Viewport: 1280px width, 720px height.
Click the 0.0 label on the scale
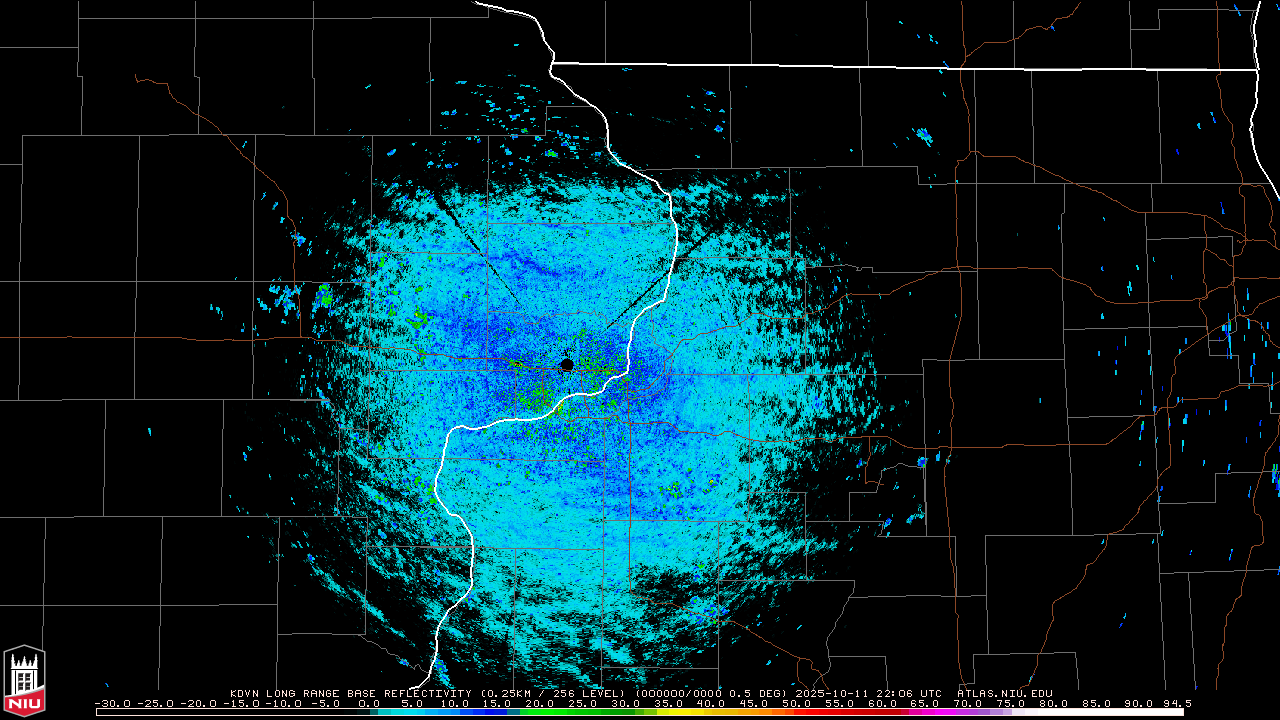369,703
